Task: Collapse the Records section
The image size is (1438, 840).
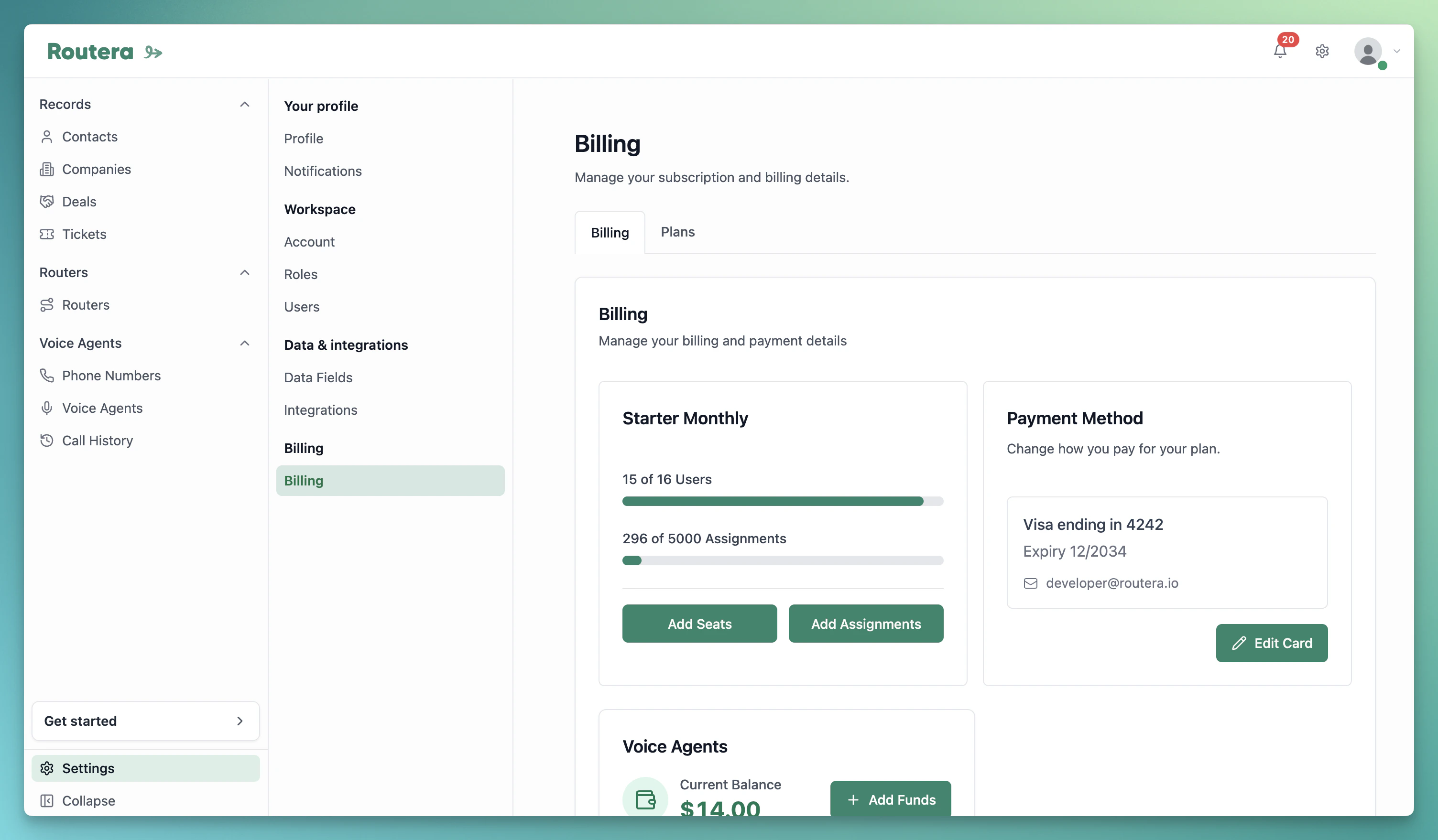Action: [245, 104]
